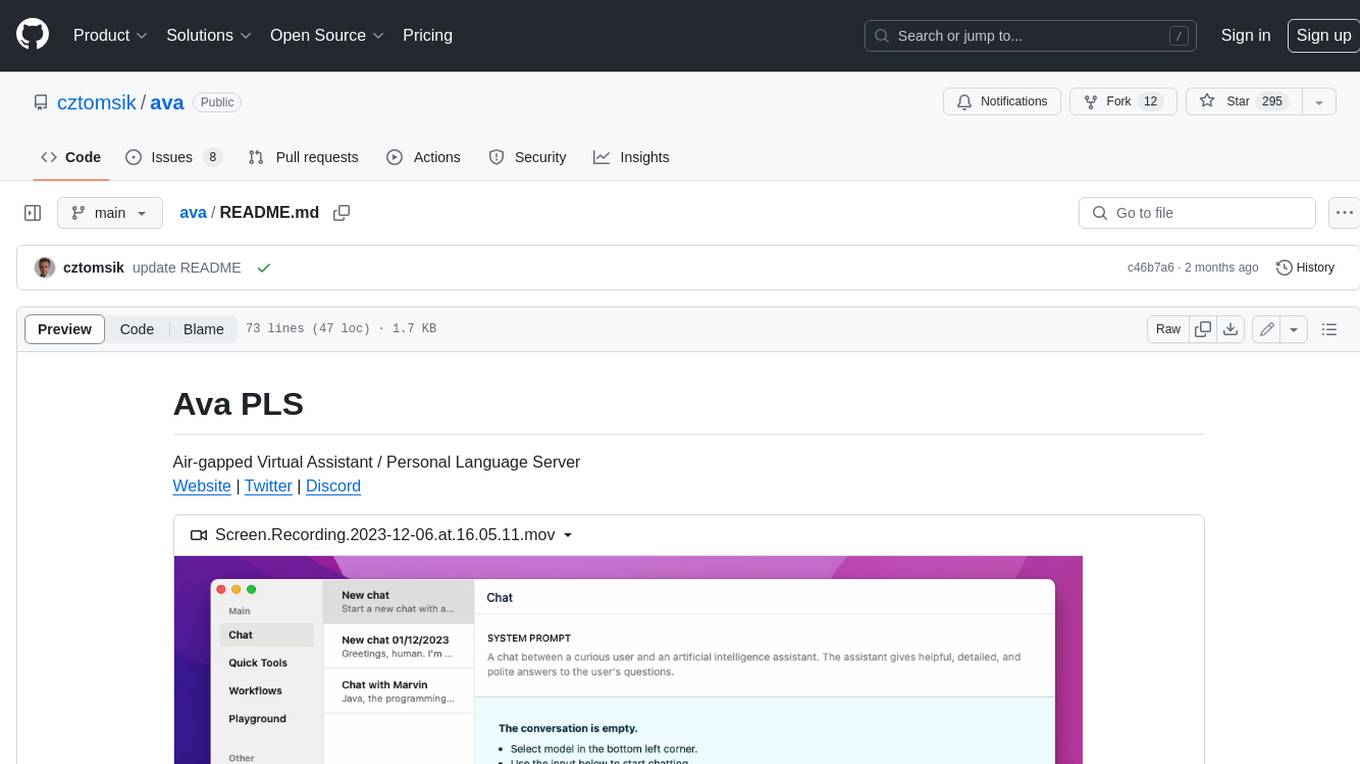Go to ava root in breadcrumb
This screenshot has height=764, width=1360.
point(193,212)
